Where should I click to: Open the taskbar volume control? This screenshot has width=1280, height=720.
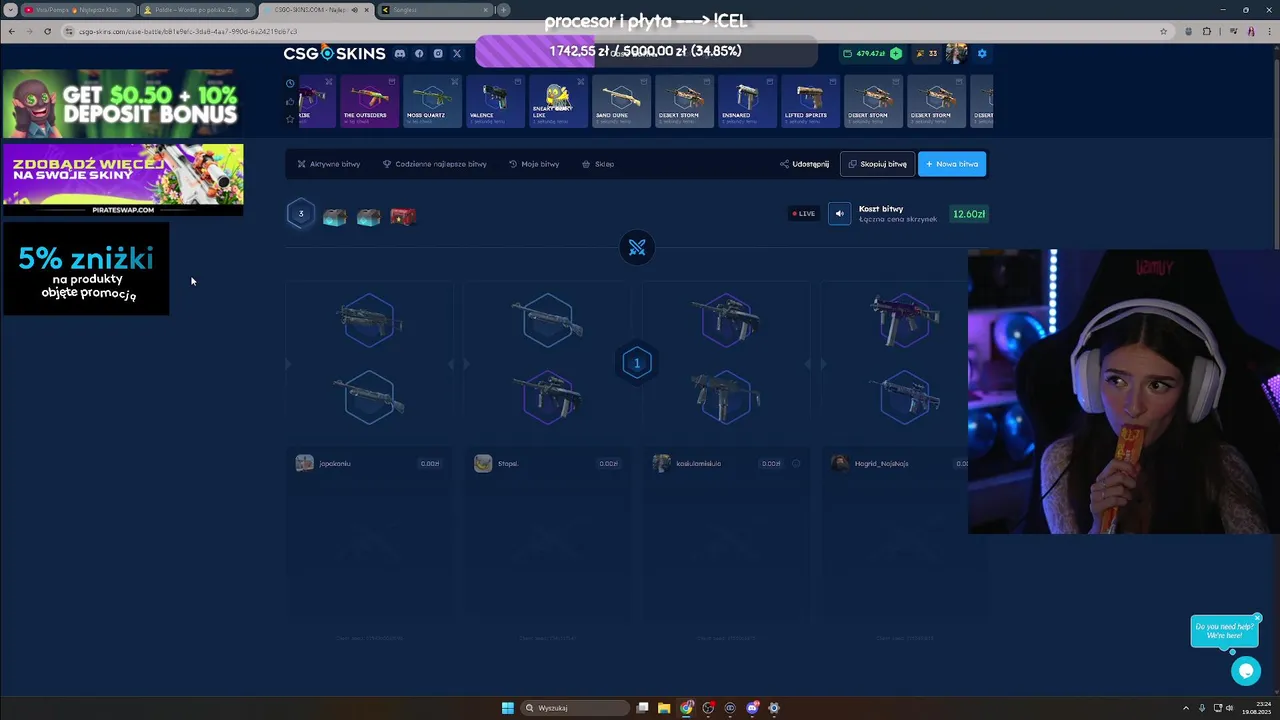1230,708
